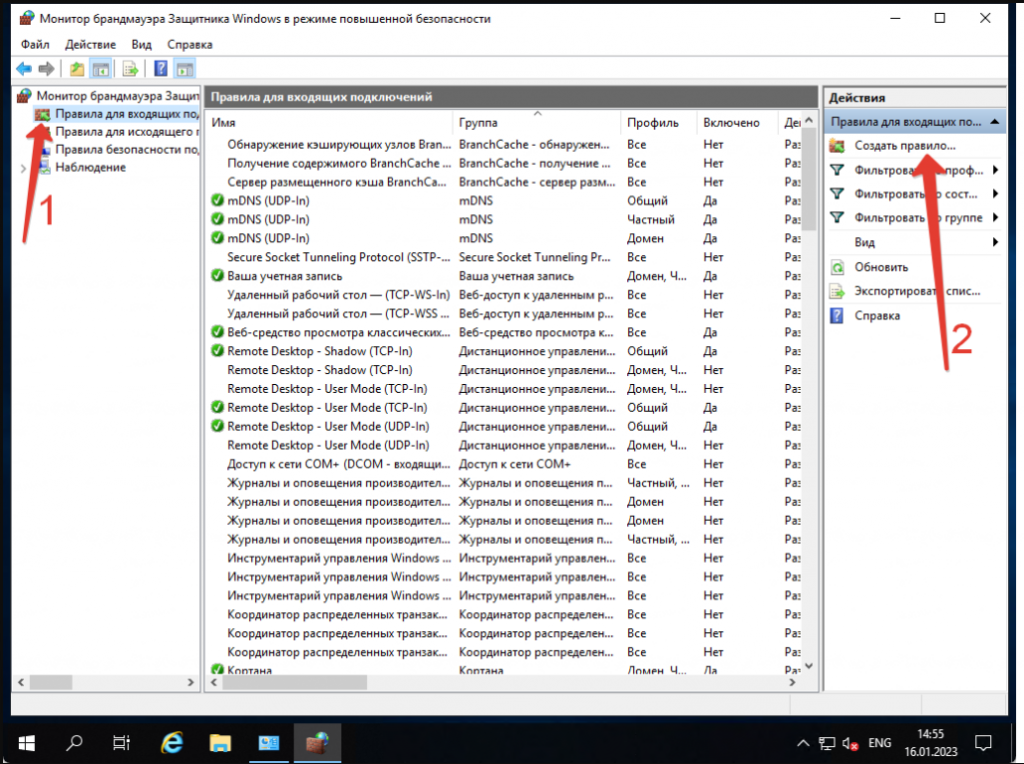Toggle the action pane toolbar icon

pos(185,69)
